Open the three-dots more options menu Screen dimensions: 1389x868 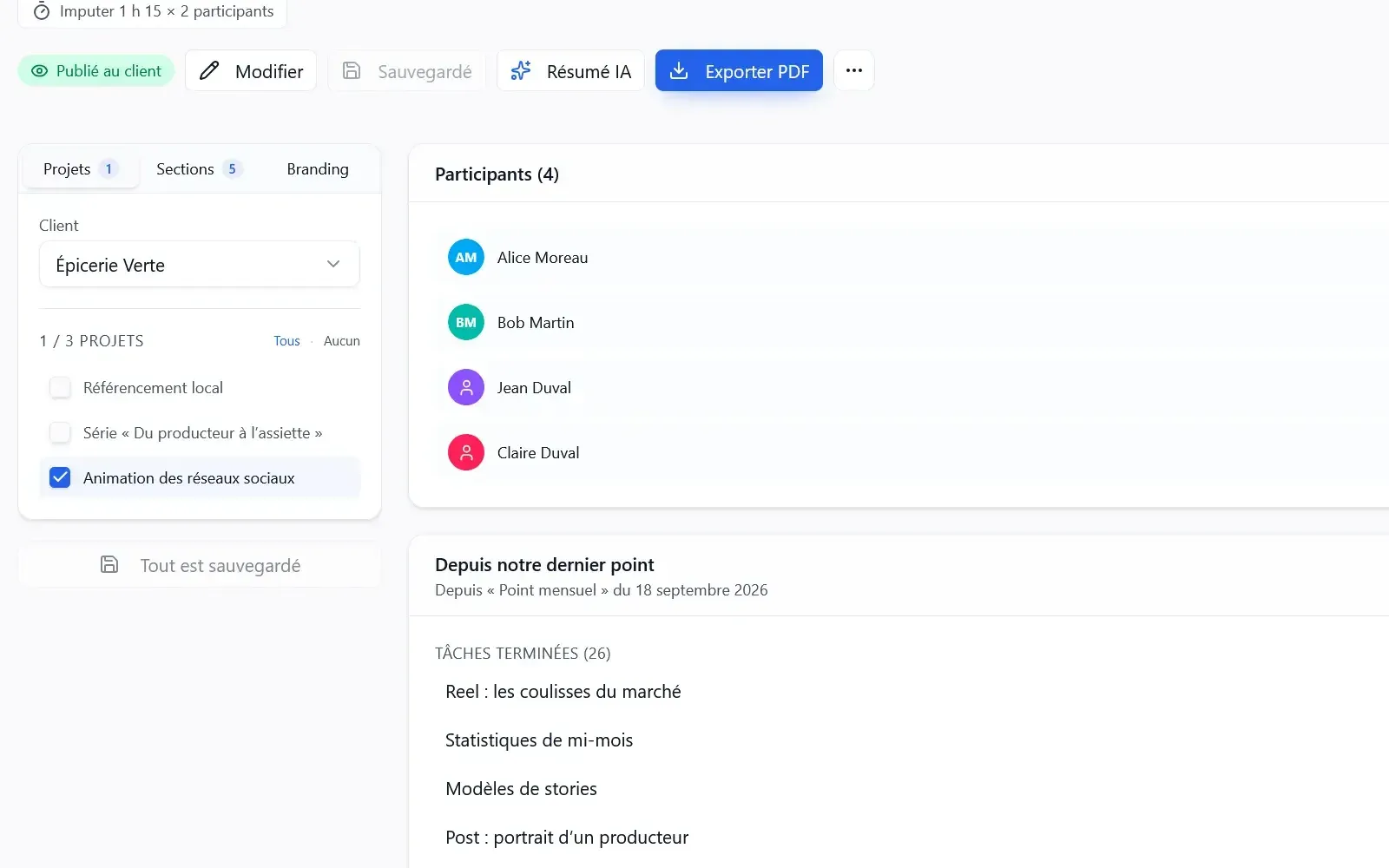click(854, 70)
